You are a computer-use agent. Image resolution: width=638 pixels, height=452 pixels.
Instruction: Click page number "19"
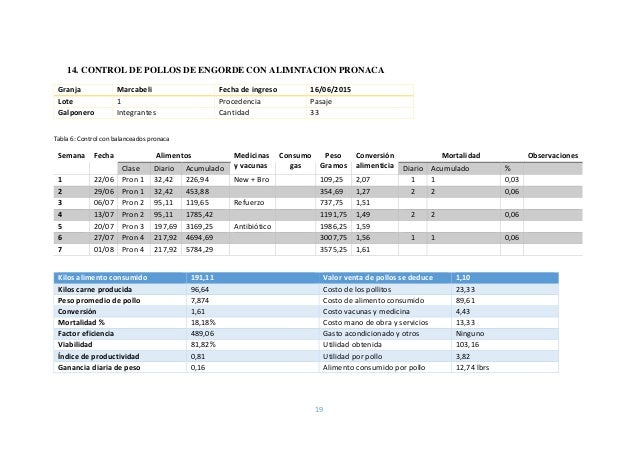click(319, 409)
